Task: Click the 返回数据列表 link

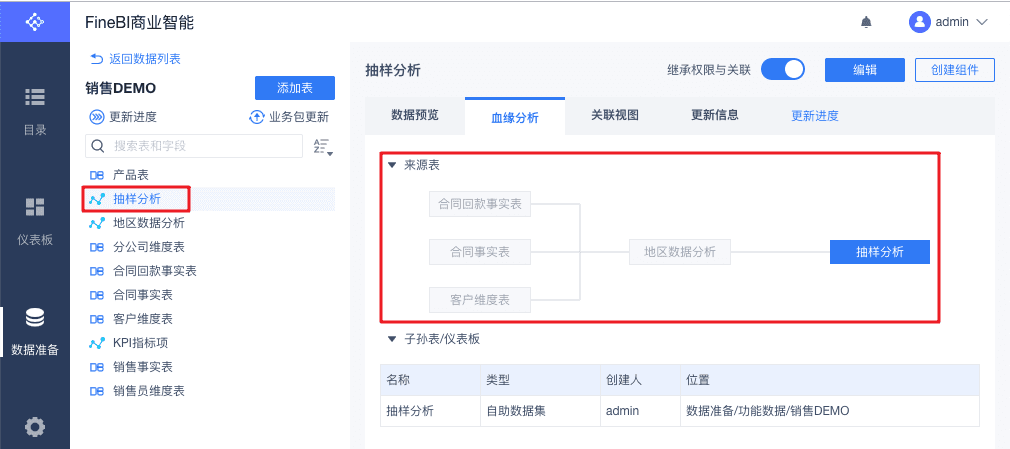Action: (135, 60)
